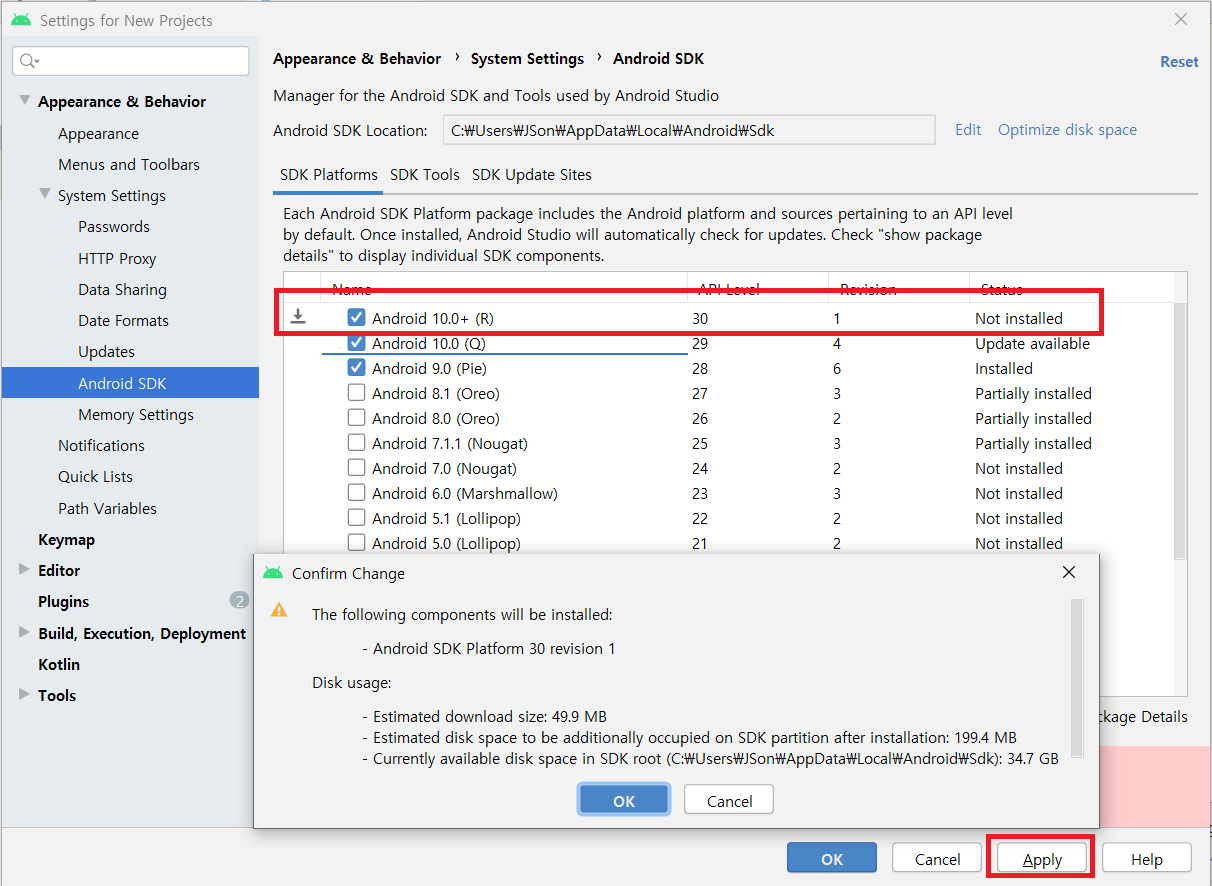Uncheck Android 9.0 (Pie) checkbox
Screen dimensions: 1212x886
click(356, 368)
